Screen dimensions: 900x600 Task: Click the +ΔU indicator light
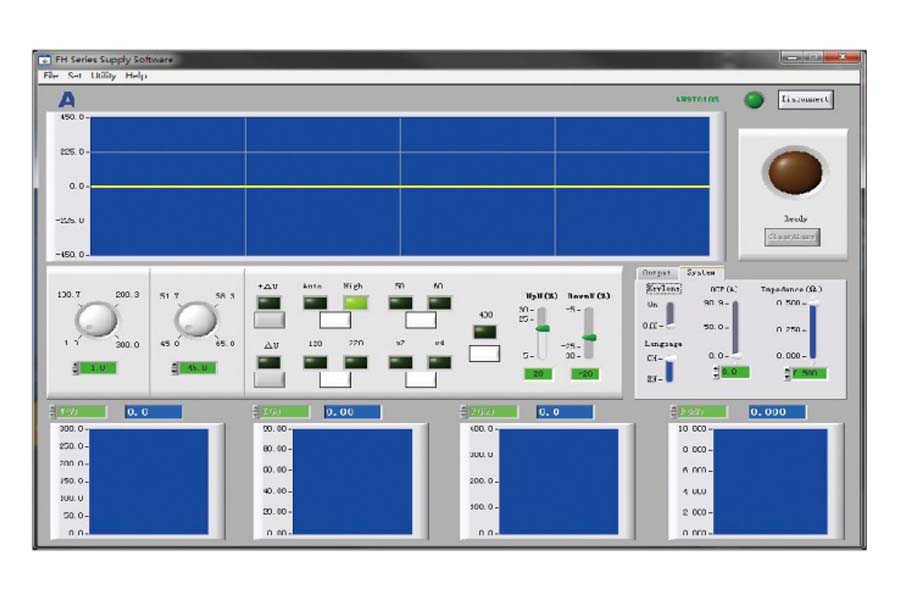click(270, 302)
